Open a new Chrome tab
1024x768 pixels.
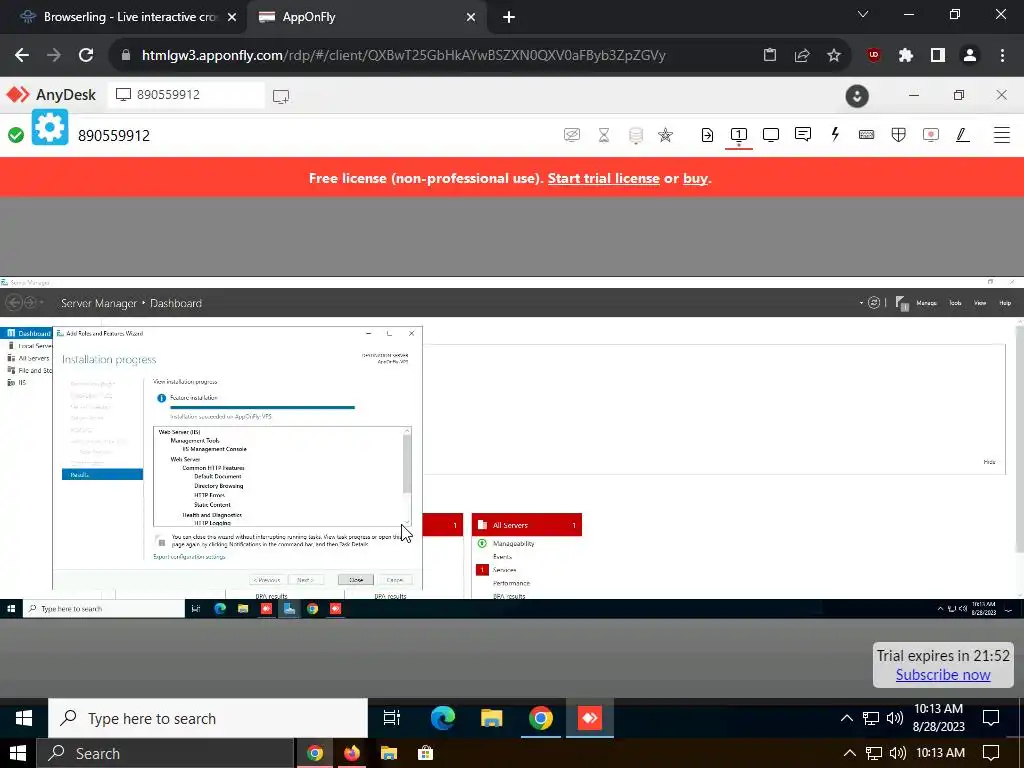click(x=509, y=17)
